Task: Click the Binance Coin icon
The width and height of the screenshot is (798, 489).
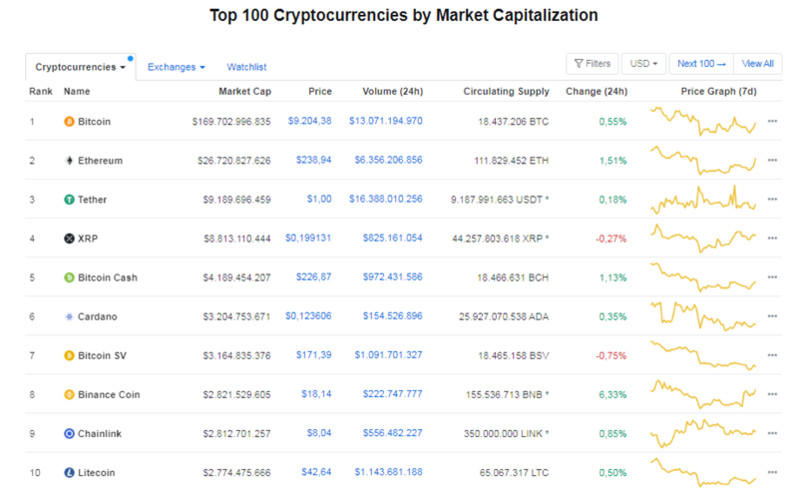Action: click(69, 394)
